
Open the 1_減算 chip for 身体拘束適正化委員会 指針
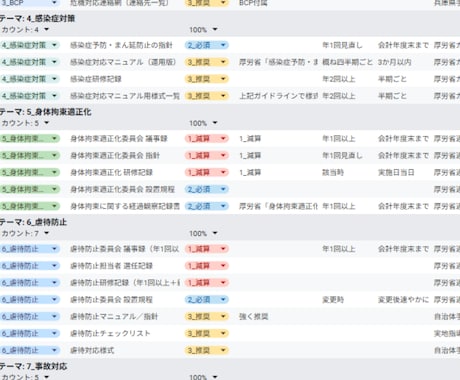207,155
